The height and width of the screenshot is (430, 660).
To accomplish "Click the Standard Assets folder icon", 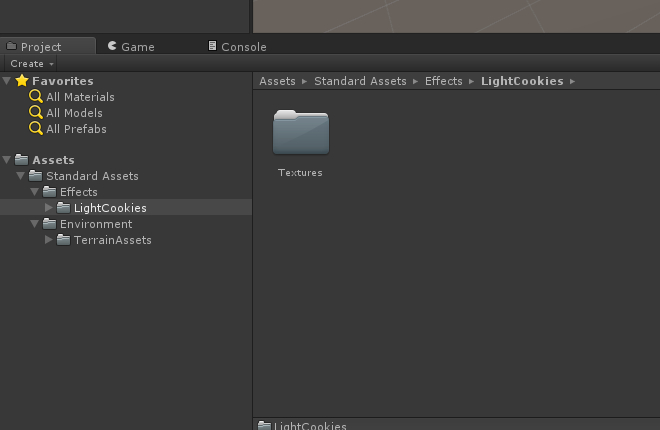I will [35, 175].
